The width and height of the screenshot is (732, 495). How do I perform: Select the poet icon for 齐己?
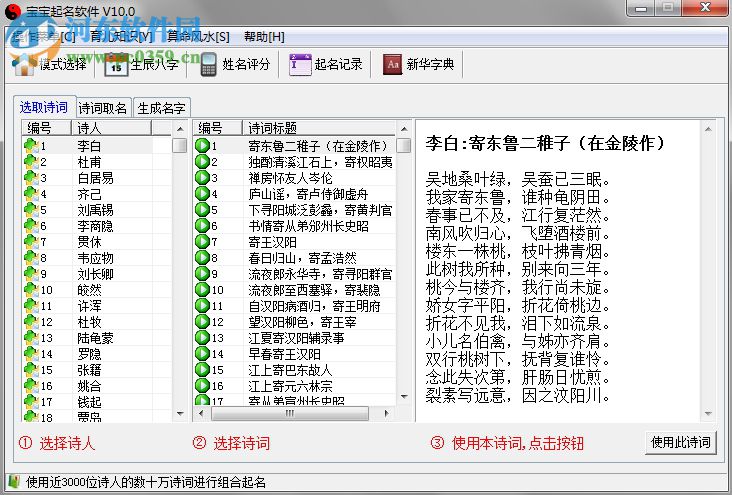point(31,194)
